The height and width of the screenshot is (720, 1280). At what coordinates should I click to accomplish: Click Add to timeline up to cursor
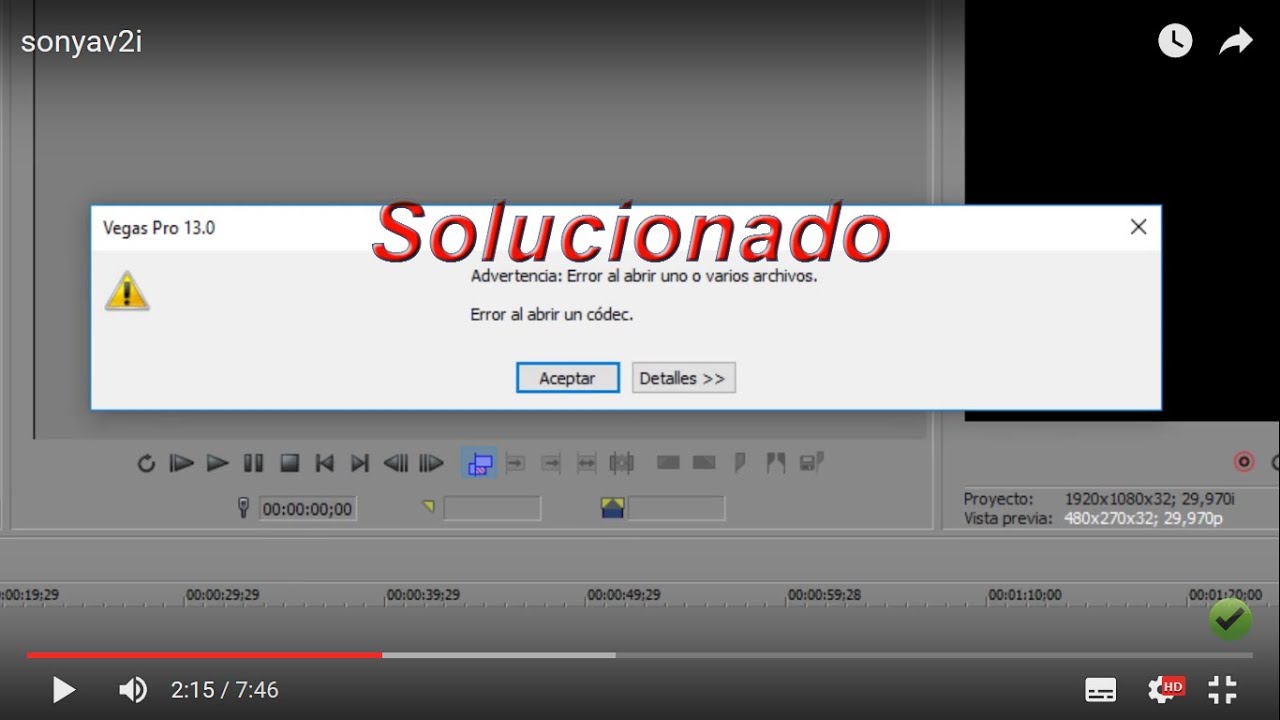(551, 463)
